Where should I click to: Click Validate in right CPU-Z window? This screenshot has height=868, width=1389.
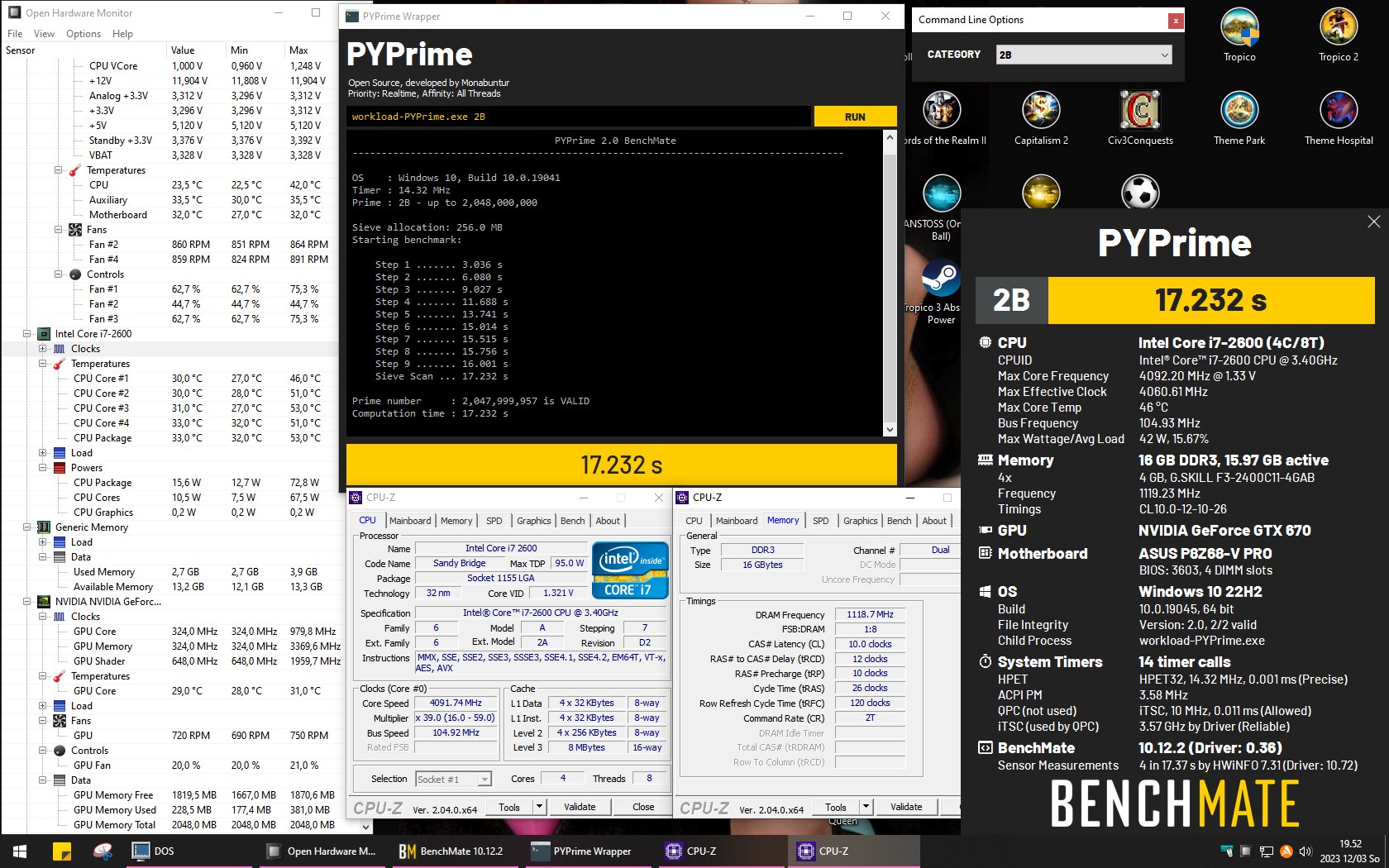click(x=906, y=807)
